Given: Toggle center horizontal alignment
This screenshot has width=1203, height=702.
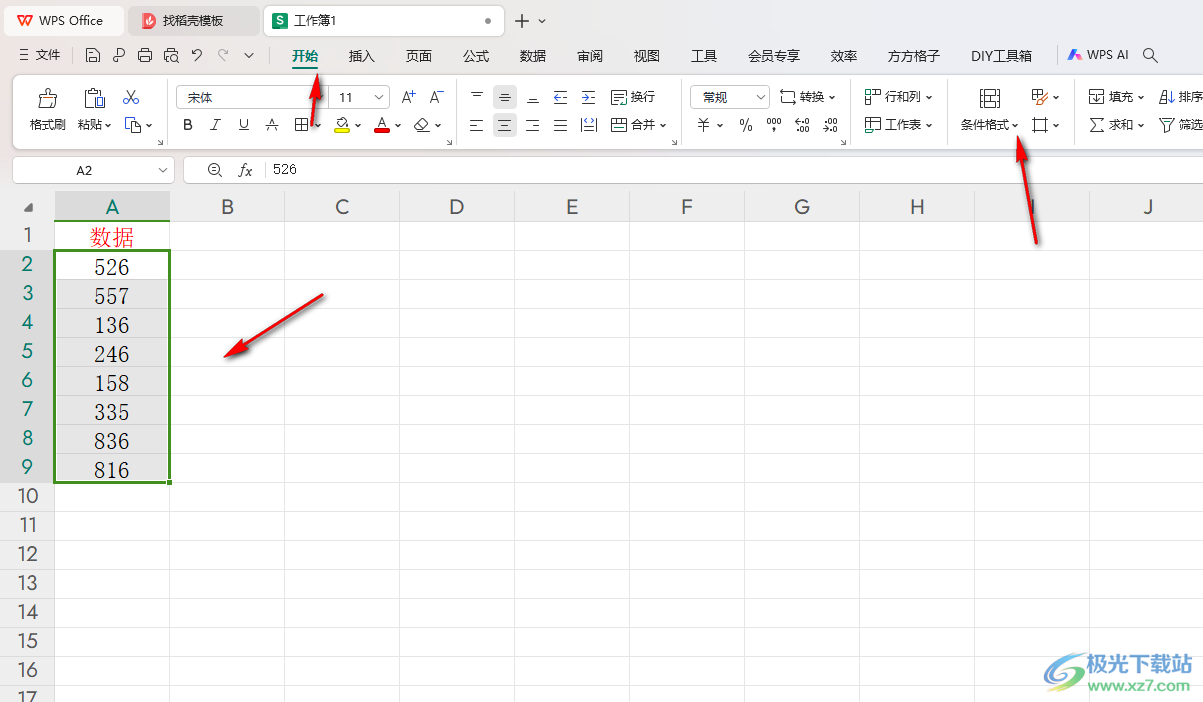Looking at the screenshot, I should point(505,125).
